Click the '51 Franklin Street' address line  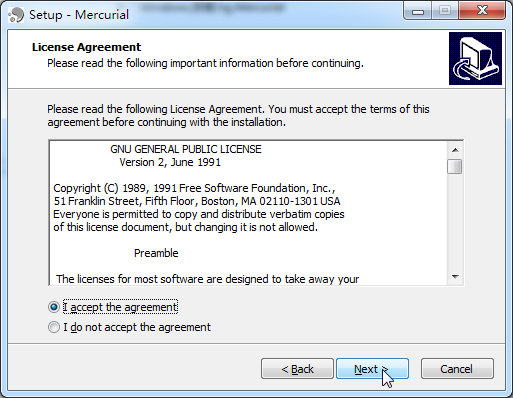pyautogui.click(x=197, y=201)
